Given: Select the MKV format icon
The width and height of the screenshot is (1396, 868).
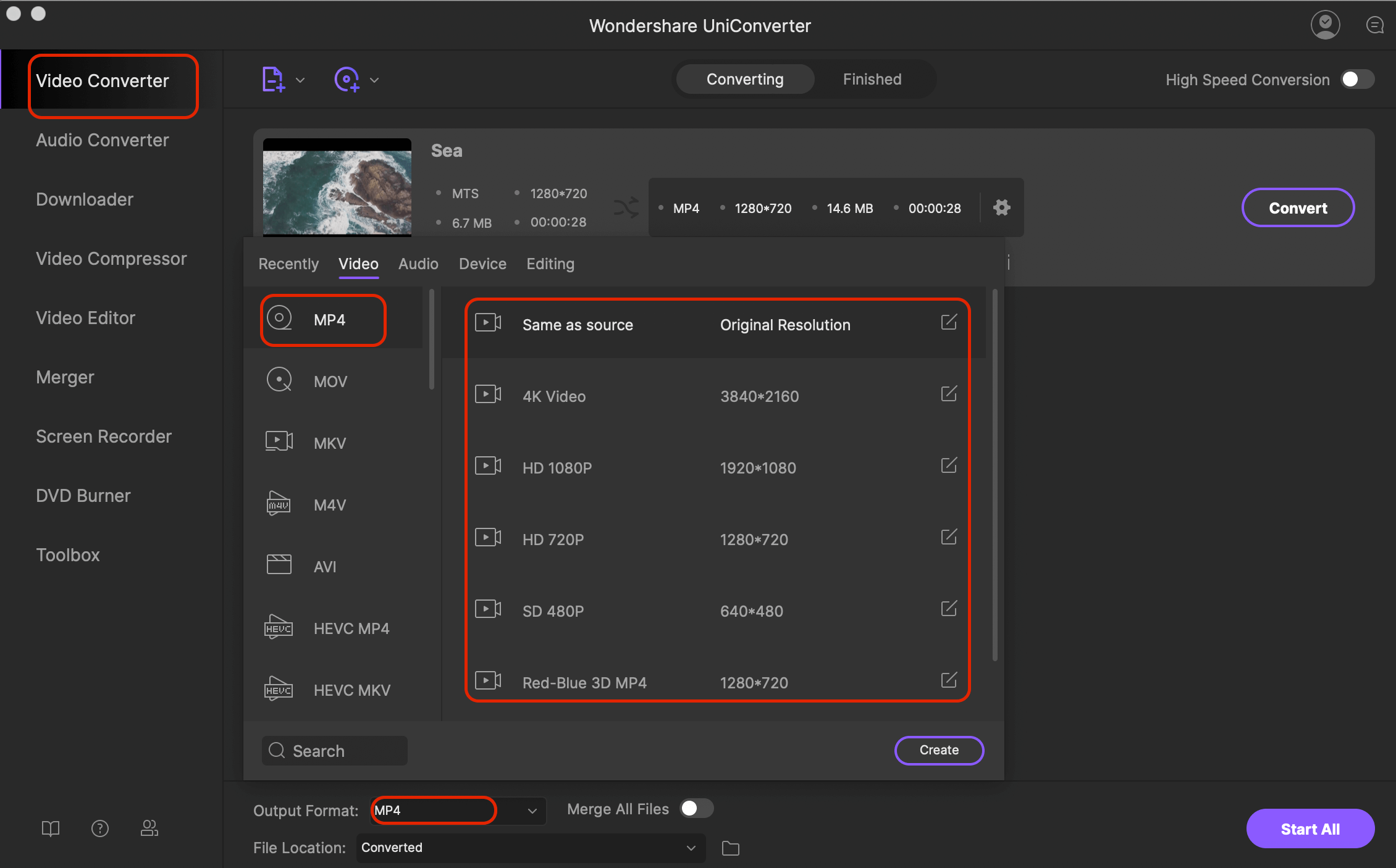Looking at the screenshot, I should (x=280, y=442).
